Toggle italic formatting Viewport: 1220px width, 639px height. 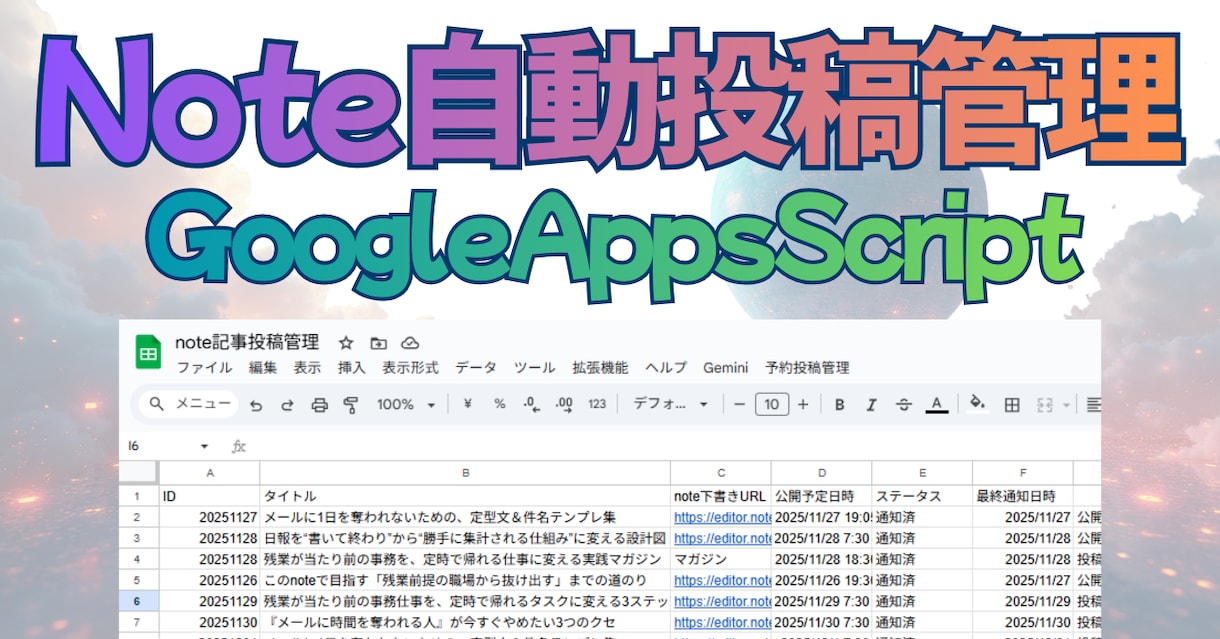(x=871, y=404)
